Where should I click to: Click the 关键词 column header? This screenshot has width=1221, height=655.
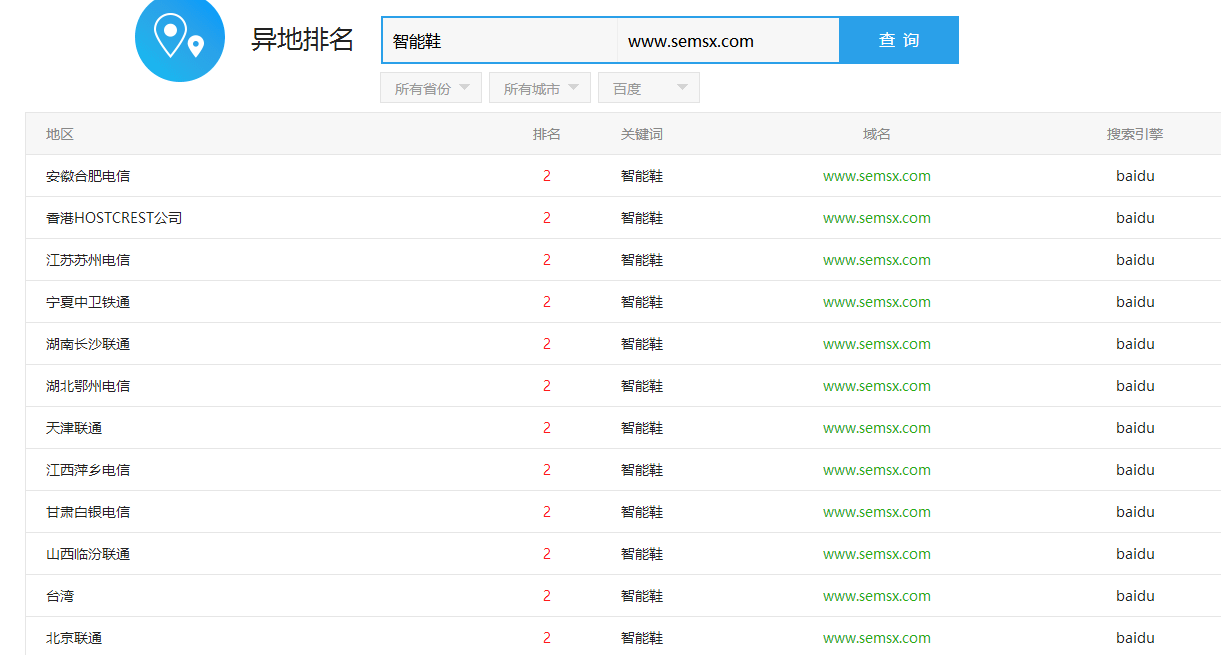(x=642, y=134)
